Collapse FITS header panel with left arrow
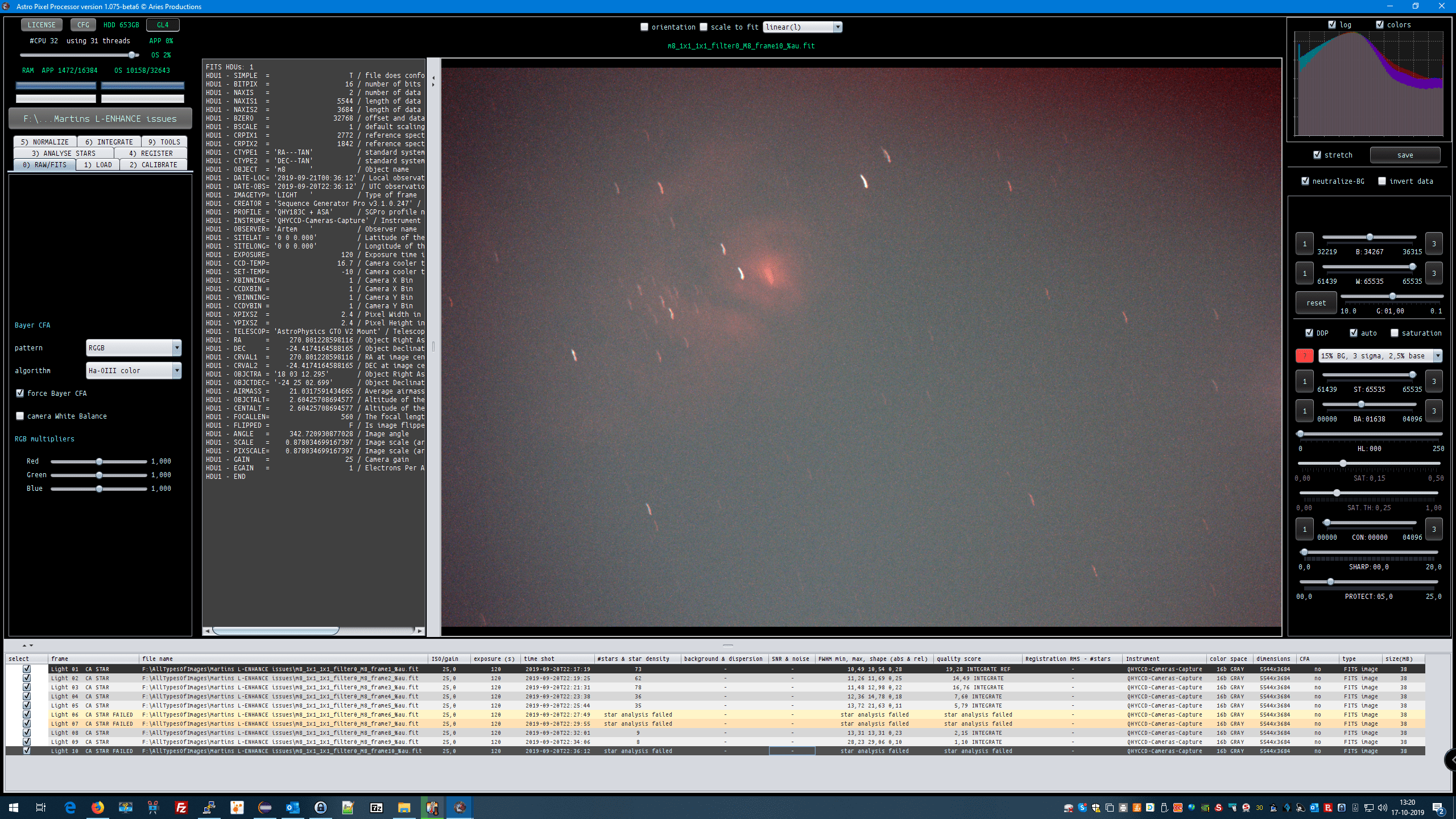Viewport: 1456px width, 819px height. 433,78
